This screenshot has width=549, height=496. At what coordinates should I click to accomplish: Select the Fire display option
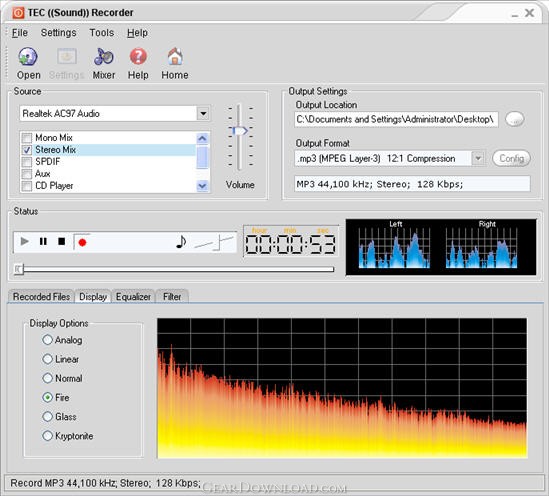(x=47, y=397)
